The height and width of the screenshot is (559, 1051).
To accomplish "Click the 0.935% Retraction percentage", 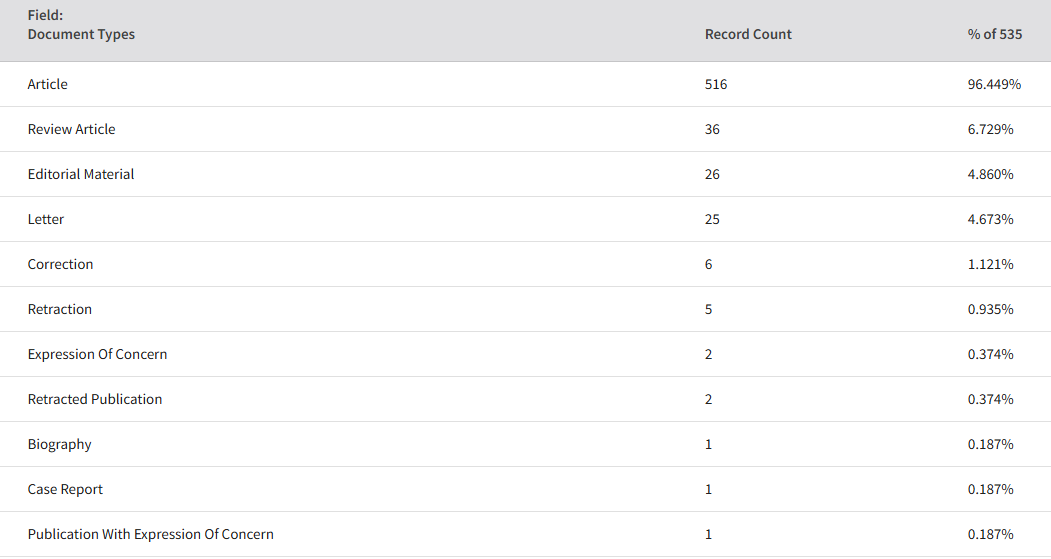I will [990, 309].
